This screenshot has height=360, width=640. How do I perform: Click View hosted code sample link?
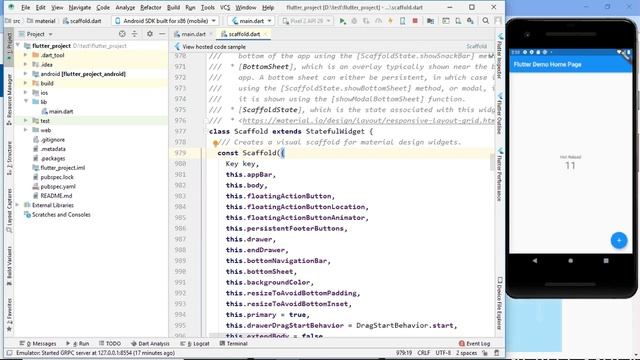point(214,47)
